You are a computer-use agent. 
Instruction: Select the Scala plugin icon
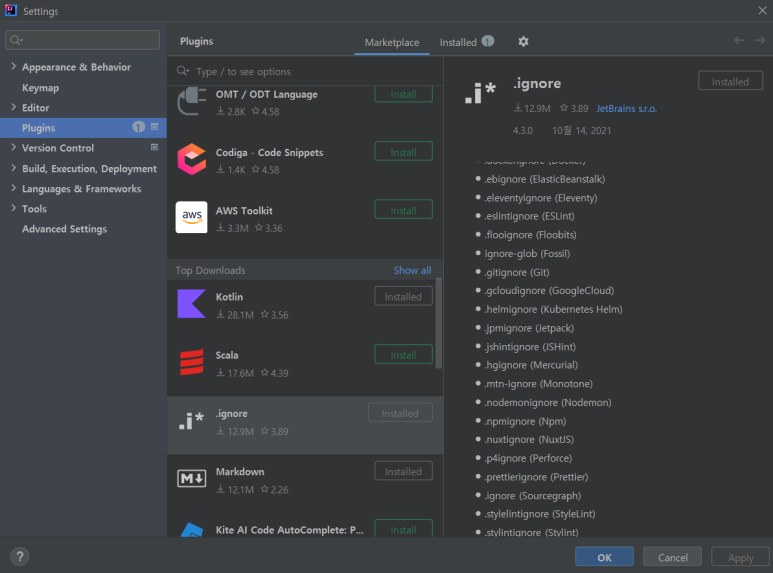(x=191, y=362)
